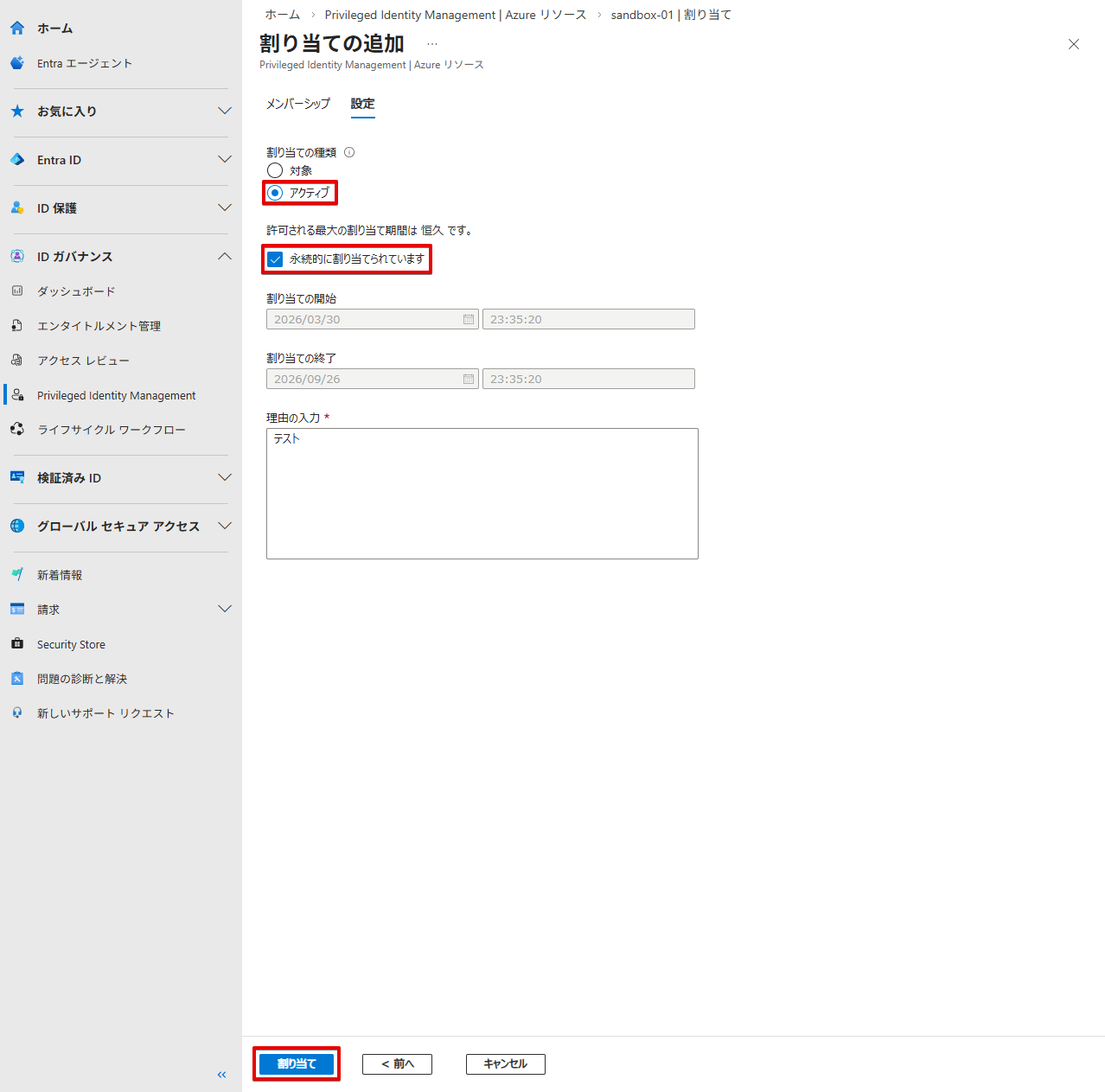Select the アクティブ radio button
This screenshot has width=1105, height=1092.
pyautogui.click(x=275, y=193)
